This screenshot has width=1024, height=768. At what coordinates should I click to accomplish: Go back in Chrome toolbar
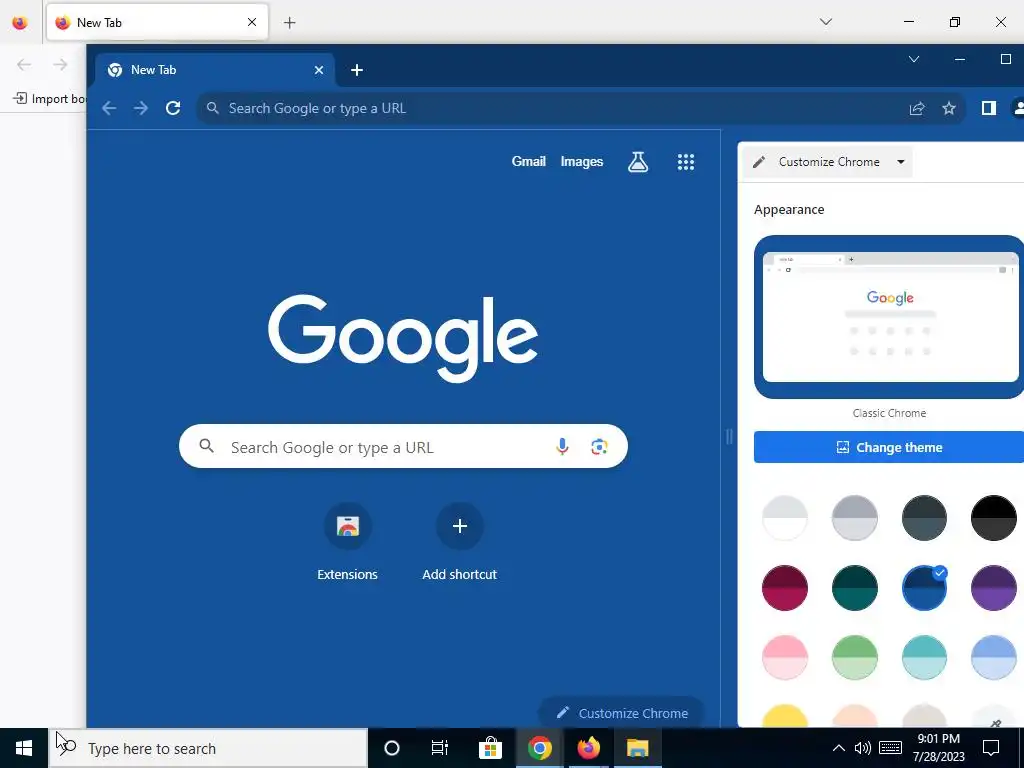click(109, 108)
